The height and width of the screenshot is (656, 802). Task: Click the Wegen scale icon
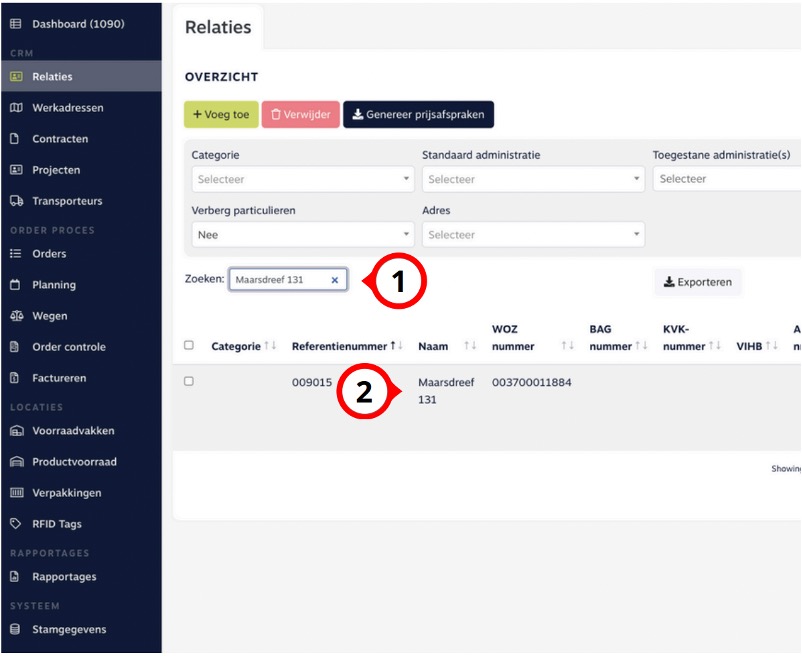click(15, 316)
